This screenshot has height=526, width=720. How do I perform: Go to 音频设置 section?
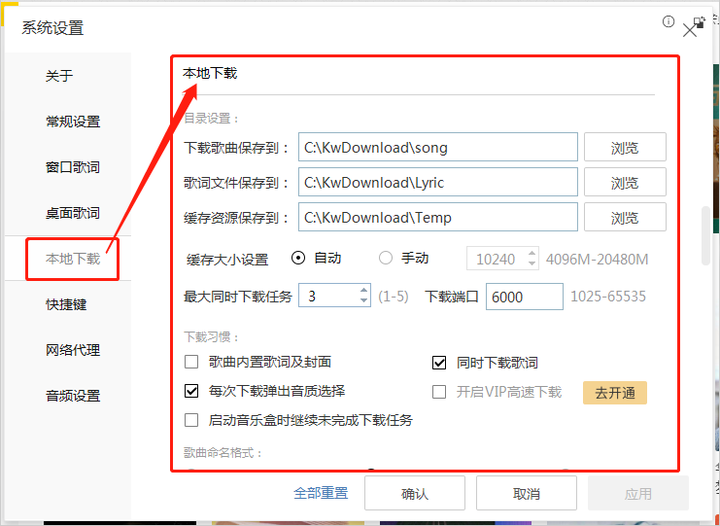(73, 396)
